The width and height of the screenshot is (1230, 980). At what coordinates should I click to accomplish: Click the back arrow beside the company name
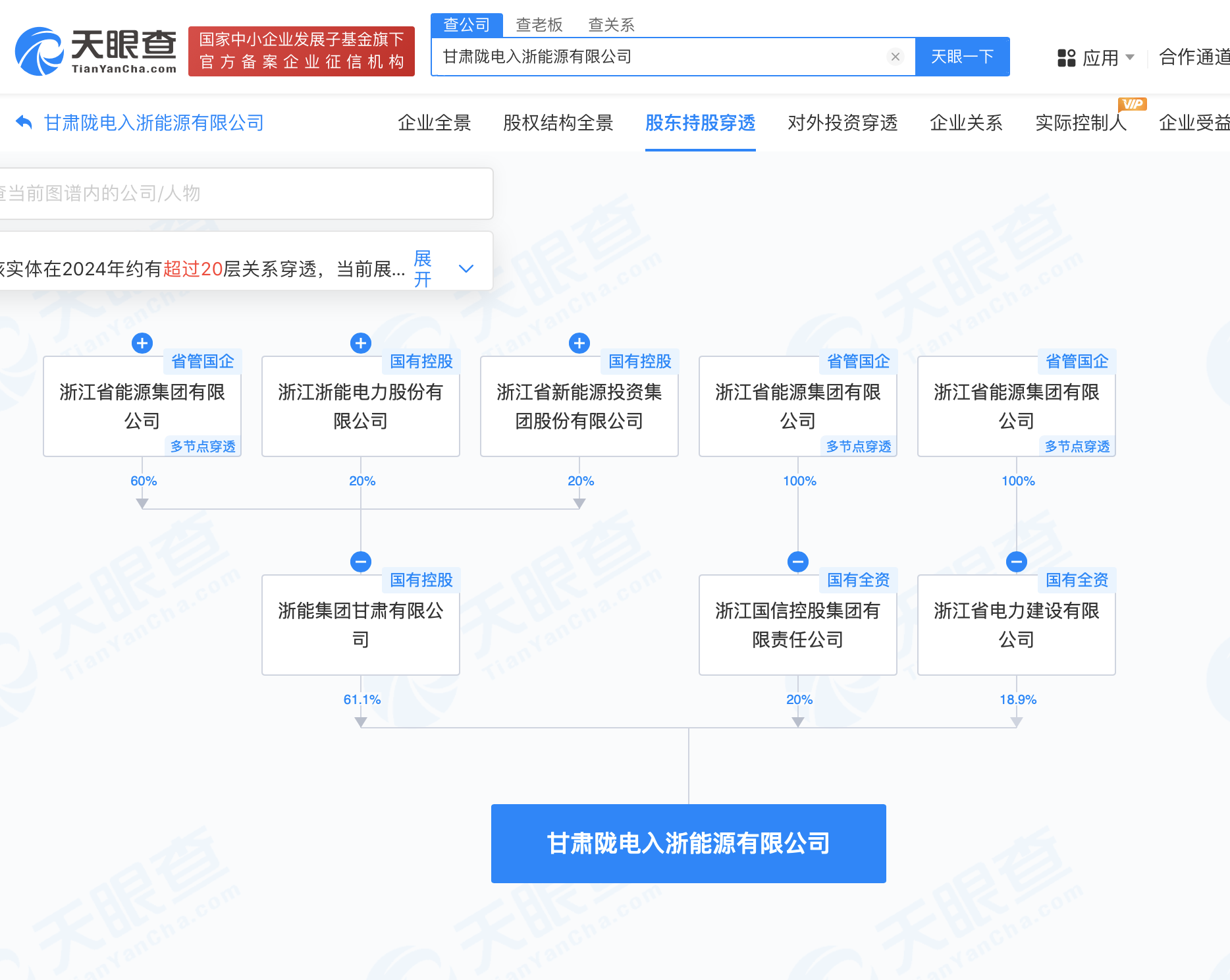(24, 122)
